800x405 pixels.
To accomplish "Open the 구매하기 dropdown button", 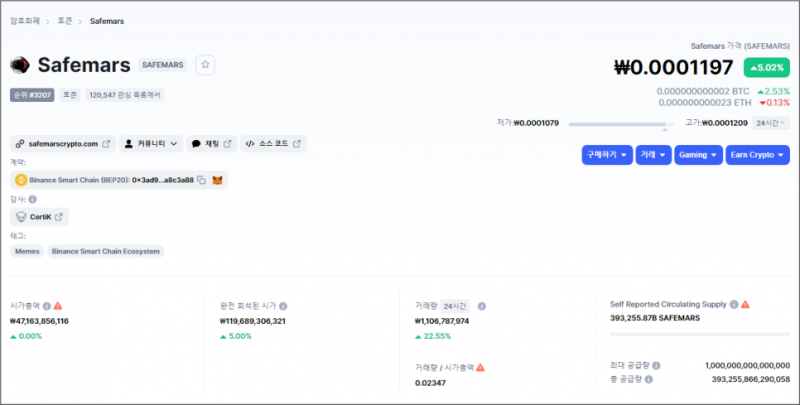I will coord(606,155).
